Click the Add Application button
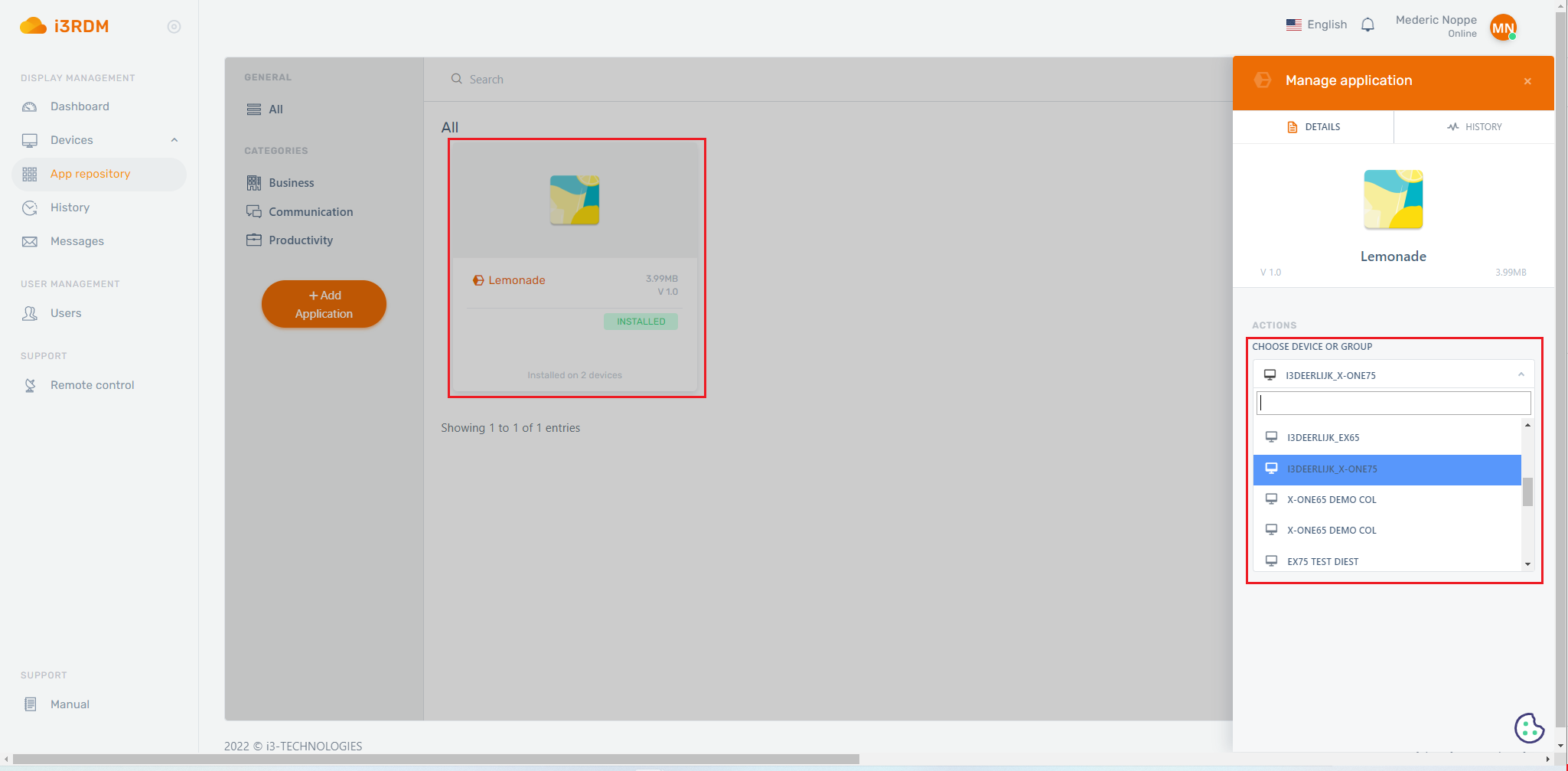The height and width of the screenshot is (771, 1568). tap(324, 304)
